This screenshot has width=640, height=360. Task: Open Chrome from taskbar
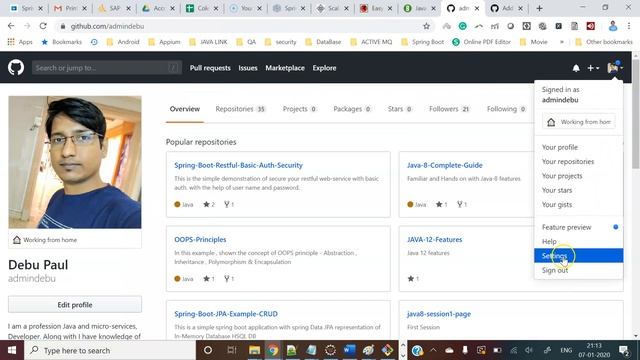273,350
